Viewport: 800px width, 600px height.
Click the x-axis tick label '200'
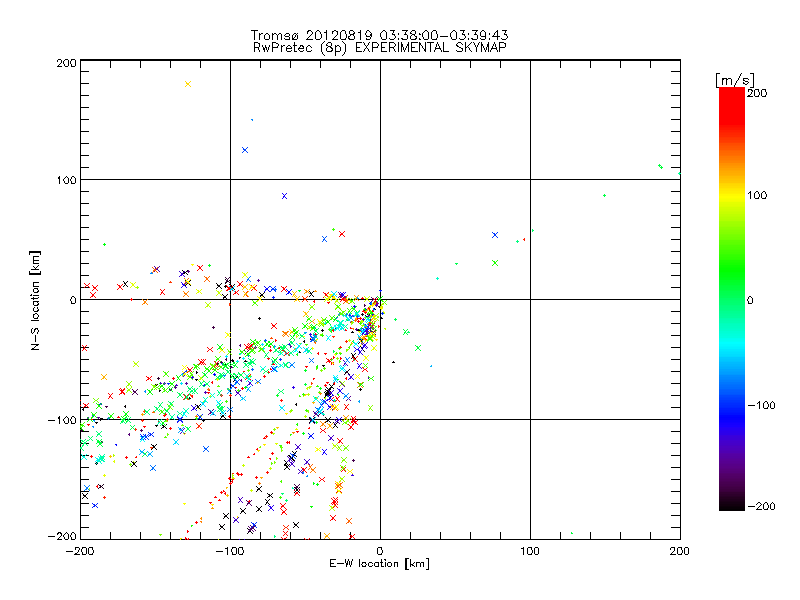coord(680,551)
